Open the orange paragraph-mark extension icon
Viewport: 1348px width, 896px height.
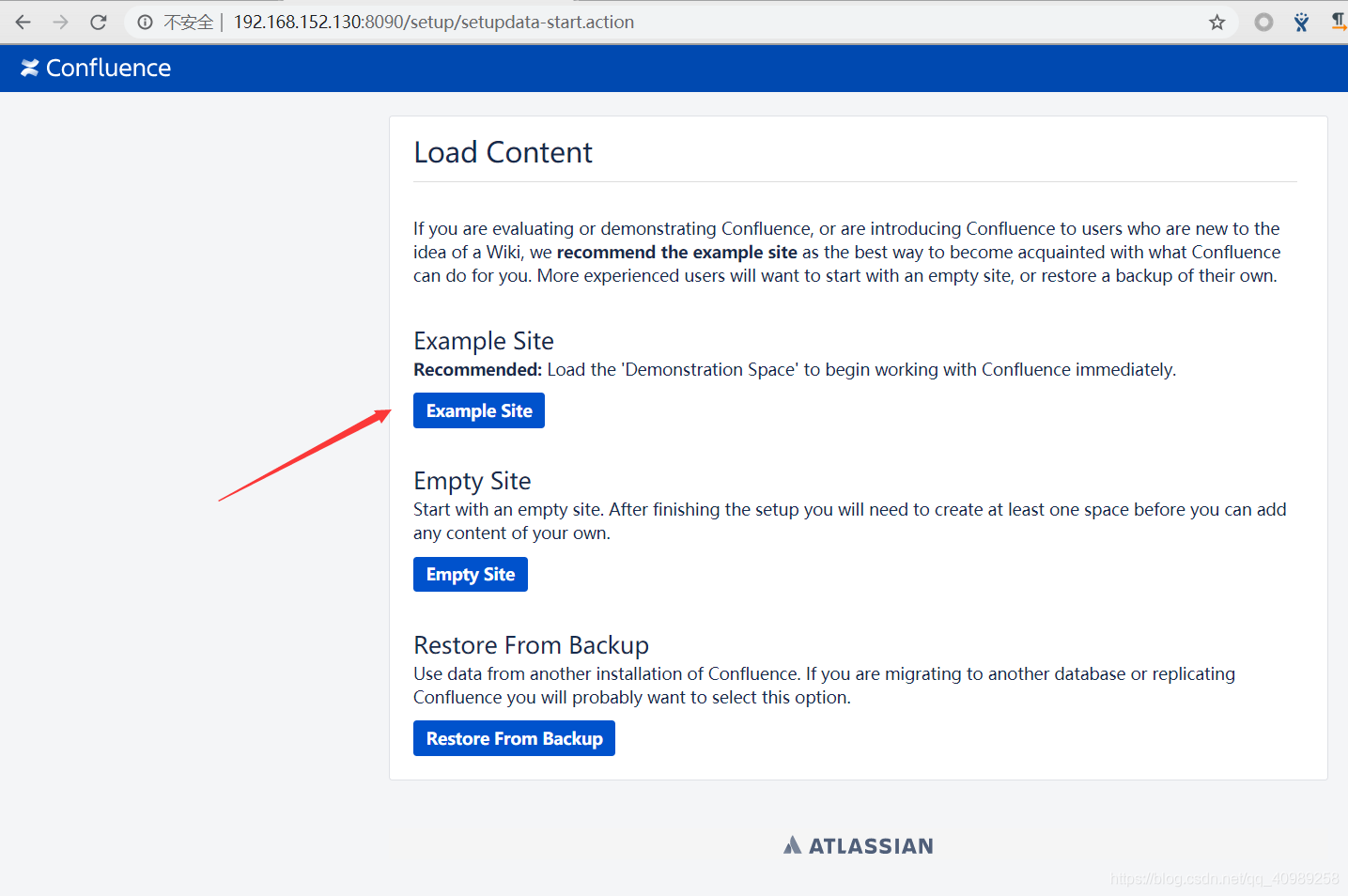pyautogui.click(x=1339, y=22)
